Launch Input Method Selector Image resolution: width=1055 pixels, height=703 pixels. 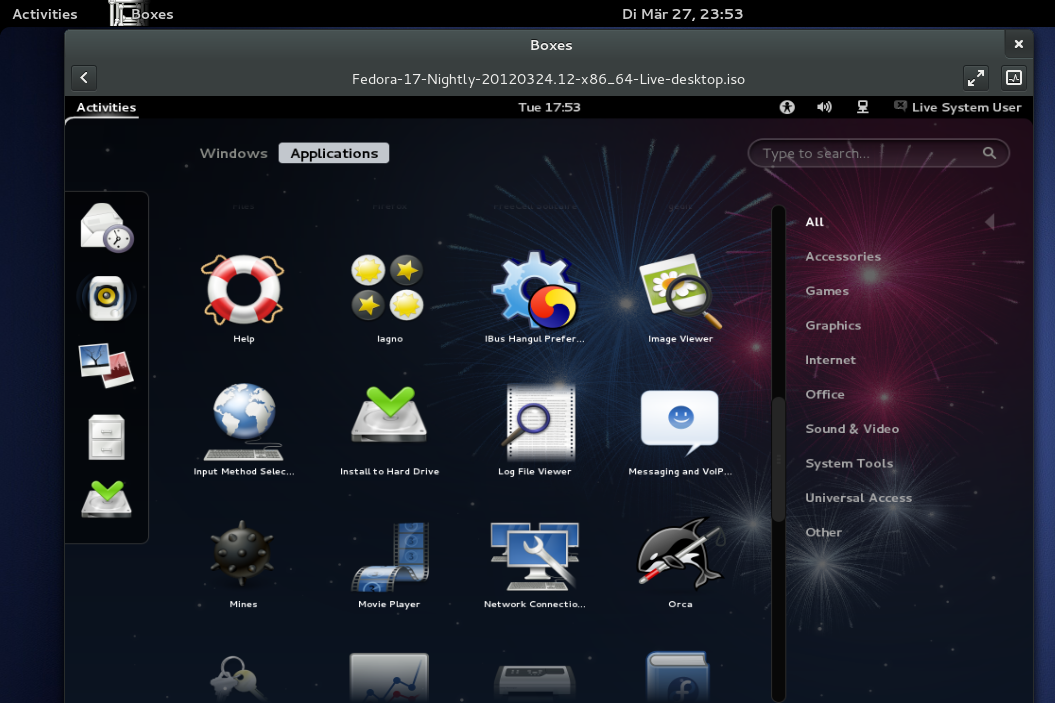[244, 430]
